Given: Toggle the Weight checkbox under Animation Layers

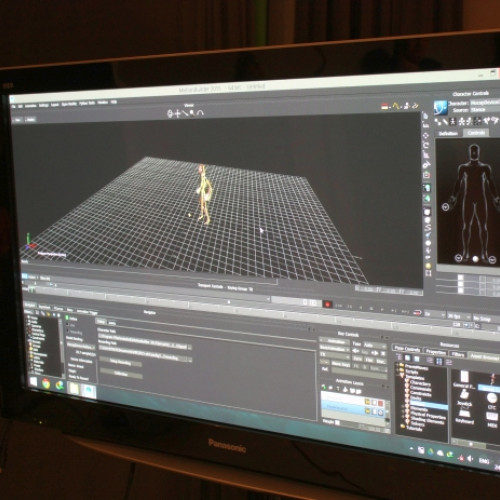Looking at the screenshot, I should tap(337, 423).
